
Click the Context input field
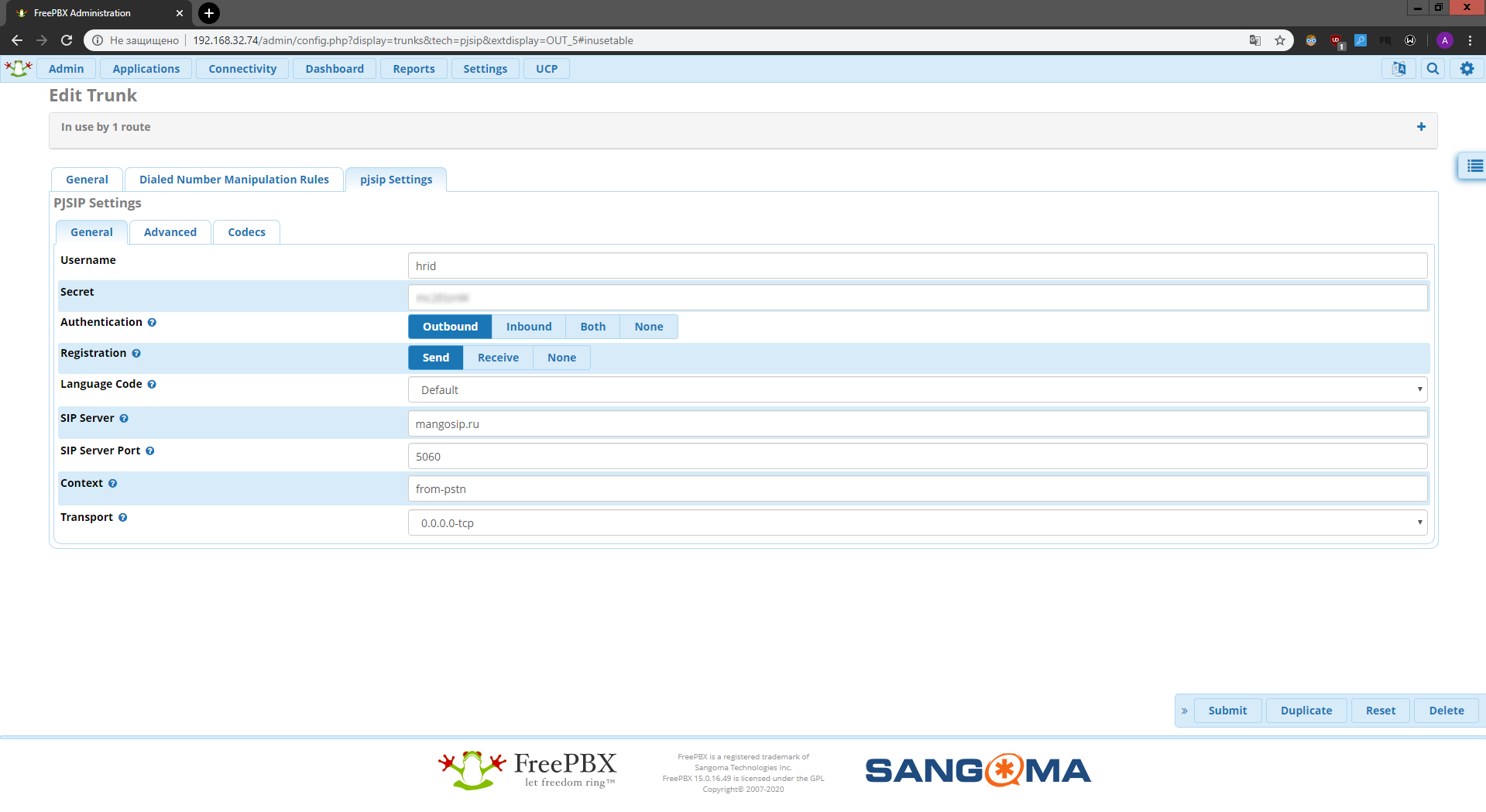[918, 488]
